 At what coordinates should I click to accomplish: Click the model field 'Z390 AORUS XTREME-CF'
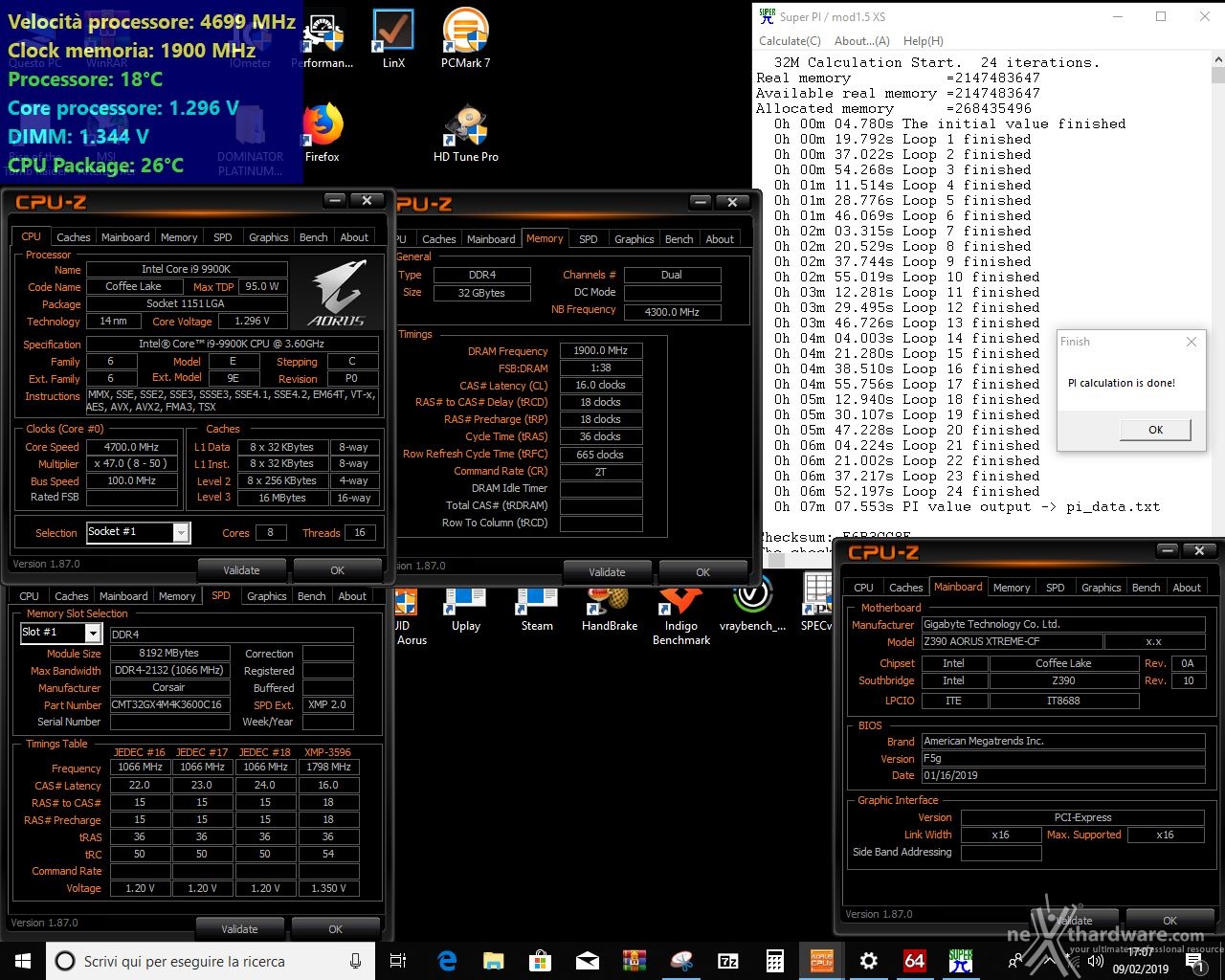point(1011,641)
